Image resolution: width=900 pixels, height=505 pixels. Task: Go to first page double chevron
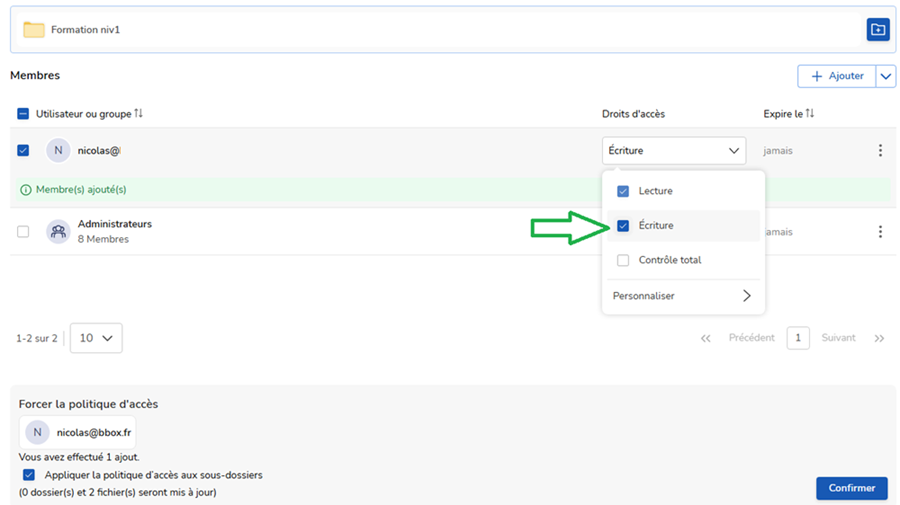pos(706,338)
